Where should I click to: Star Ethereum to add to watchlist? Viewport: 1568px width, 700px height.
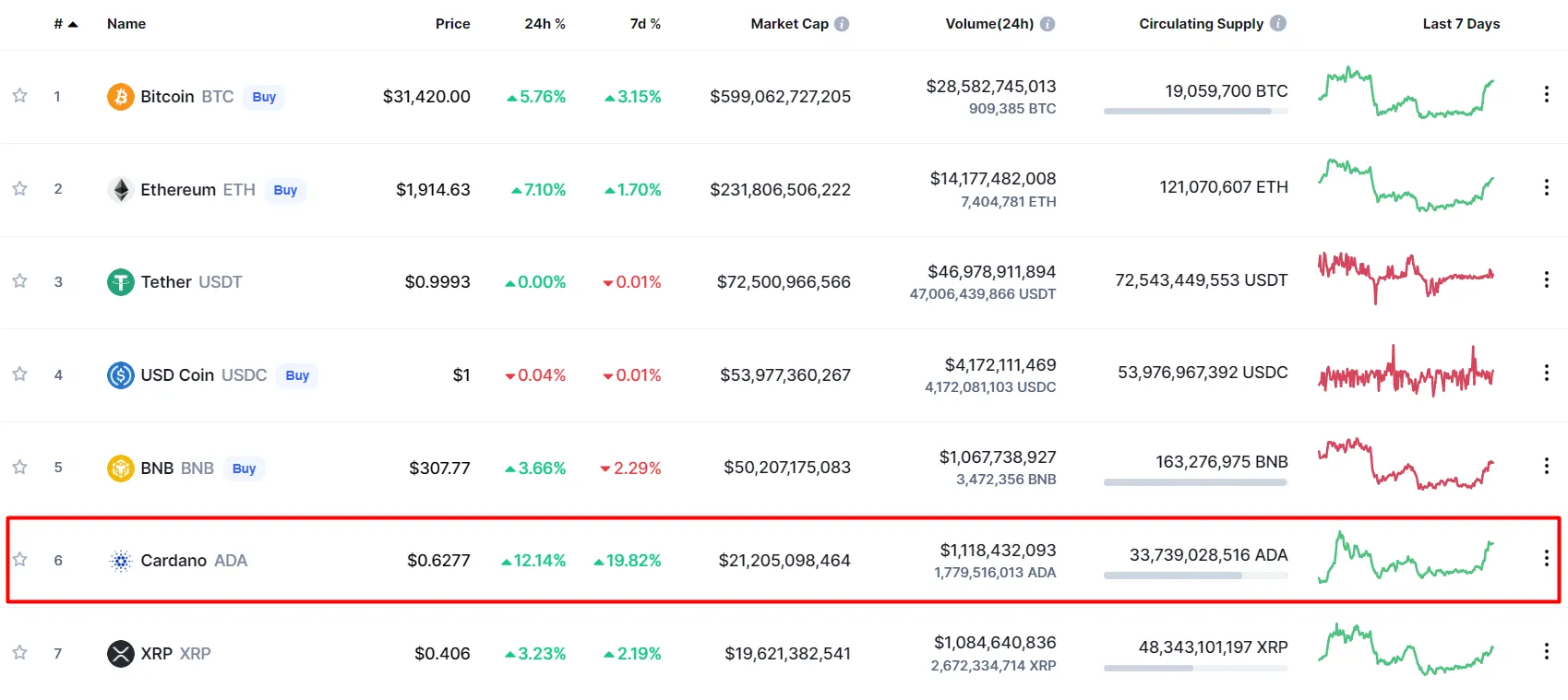pyautogui.click(x=19, y=189)
